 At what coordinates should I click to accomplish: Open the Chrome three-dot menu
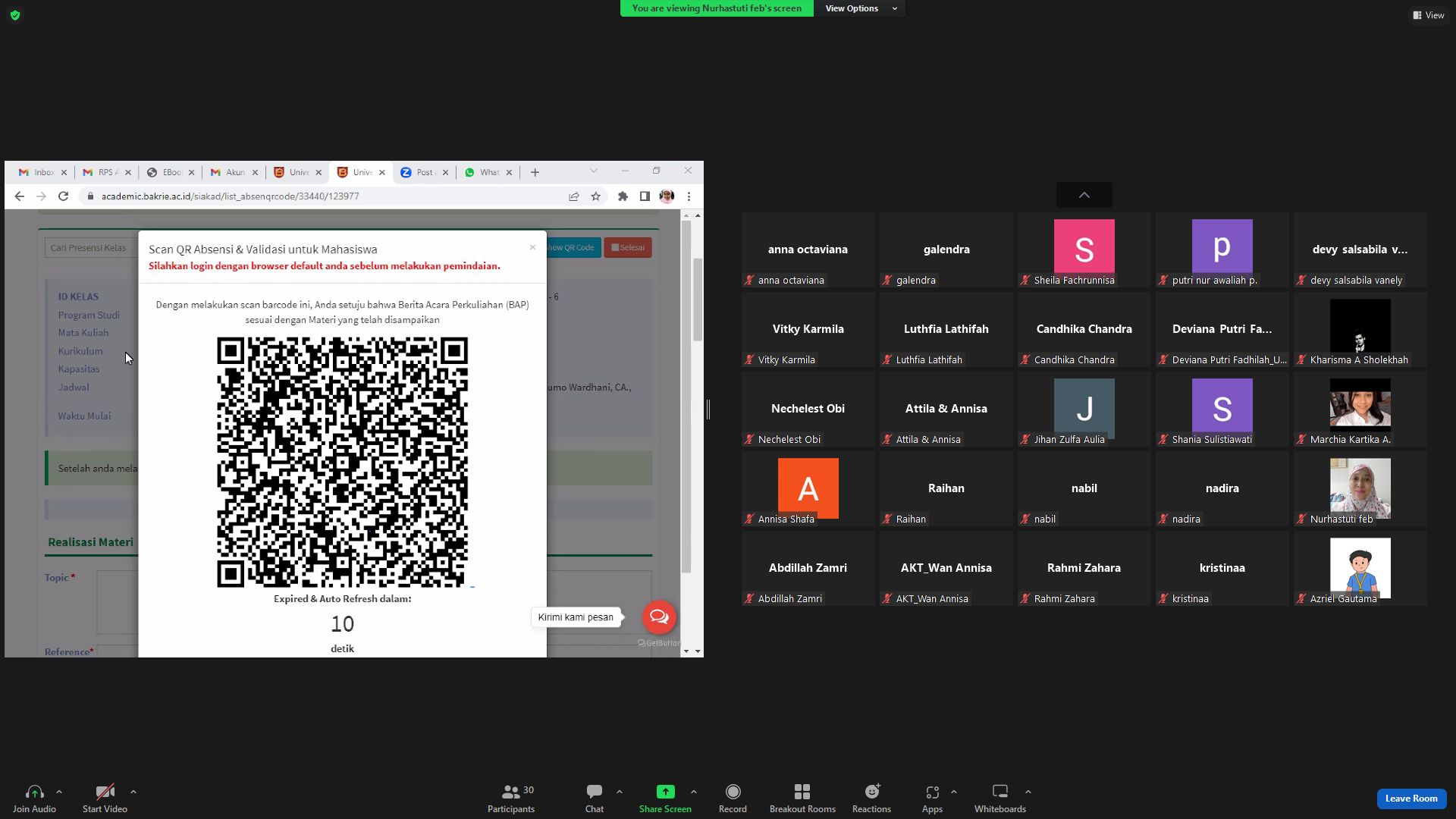point(689,196)
